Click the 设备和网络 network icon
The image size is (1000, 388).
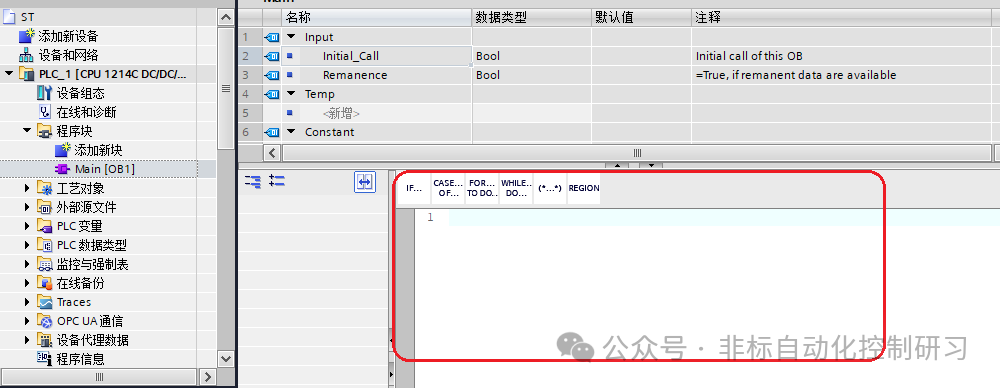26,56
